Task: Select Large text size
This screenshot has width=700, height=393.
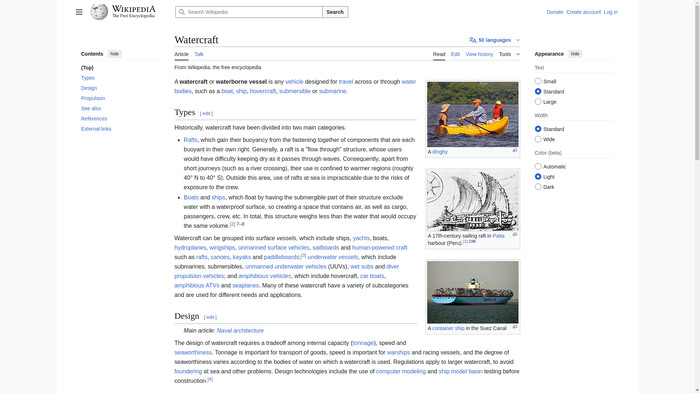Action: point(538,102)
